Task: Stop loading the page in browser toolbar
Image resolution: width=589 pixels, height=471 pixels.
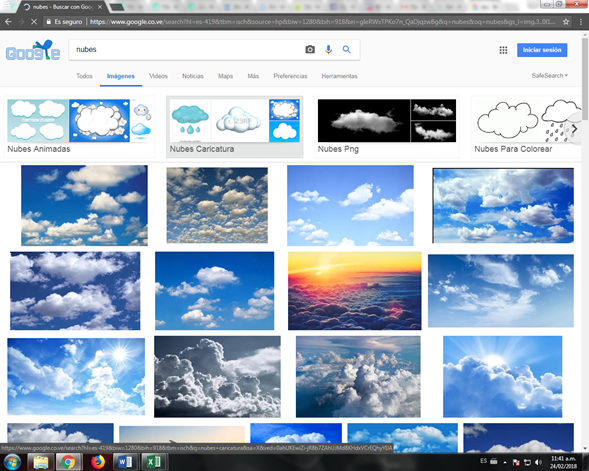Action: point(34,22)
